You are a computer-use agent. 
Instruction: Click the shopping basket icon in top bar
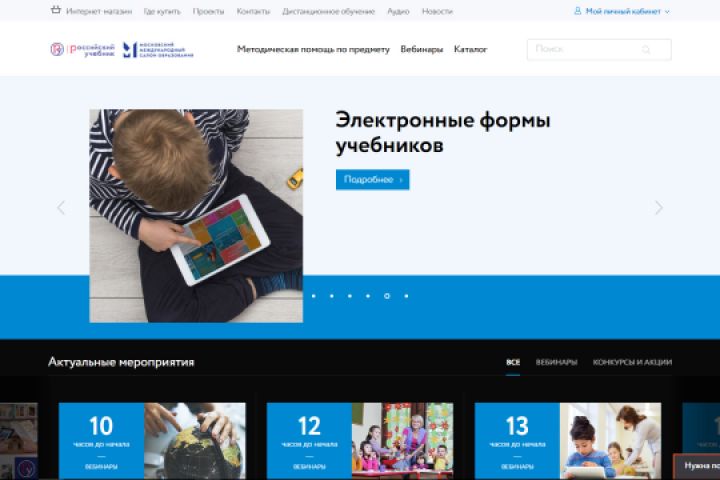pyautogui.click(x=56, y=10)
